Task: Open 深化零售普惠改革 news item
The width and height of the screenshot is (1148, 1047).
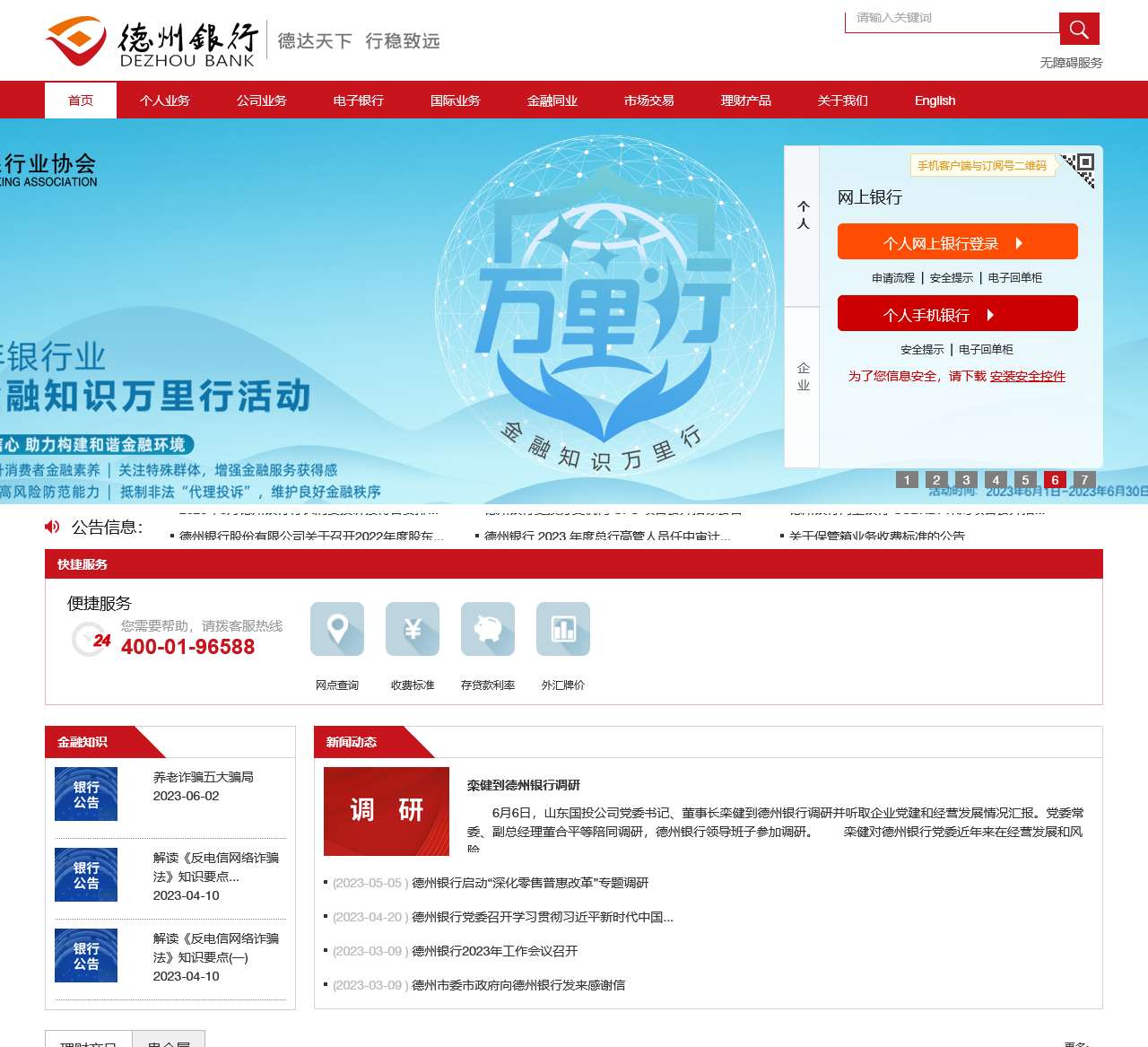Action: pyautogui.click(x=530, y=883)
